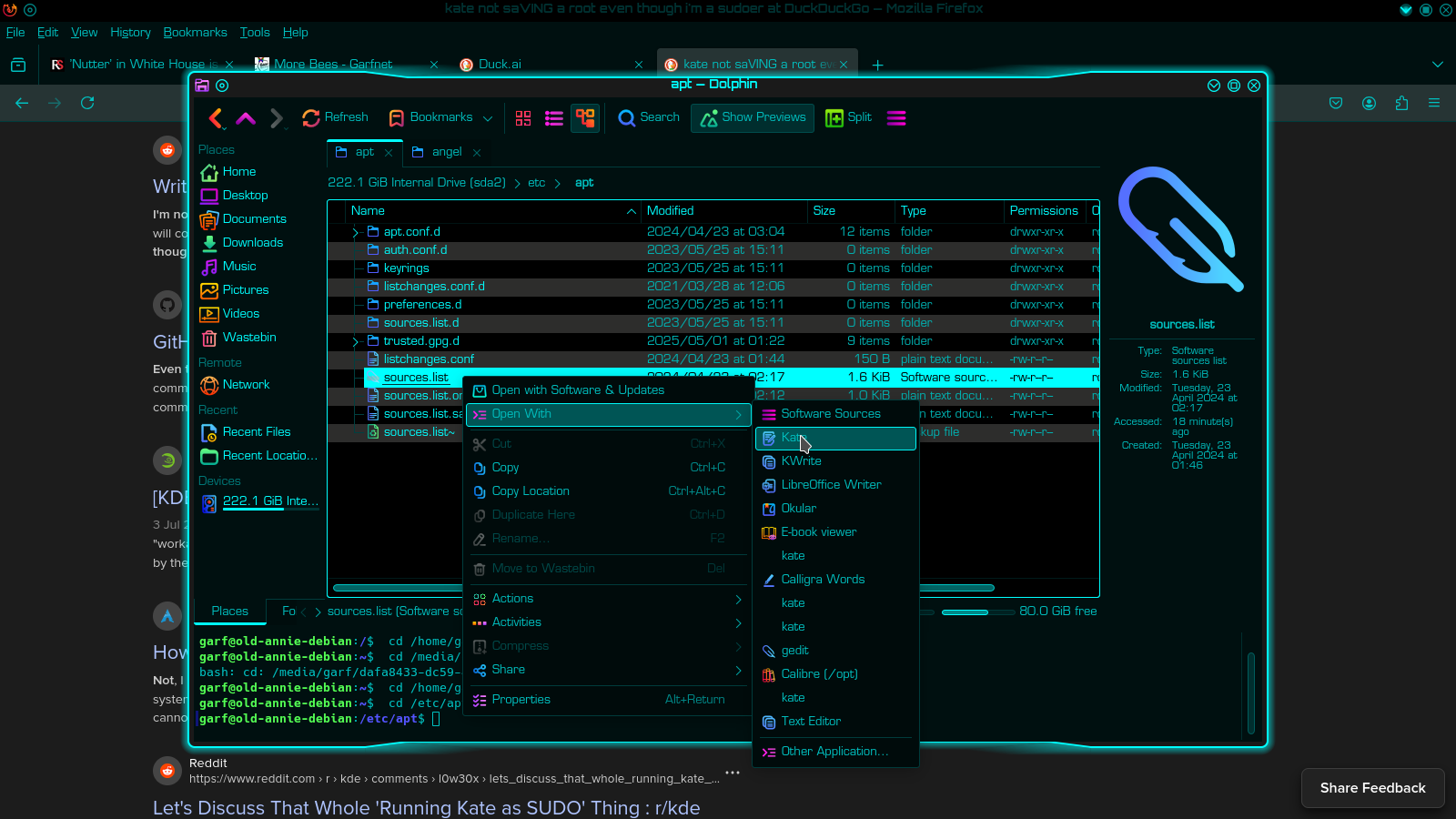Expand the Activities submenu

(609, 622)
